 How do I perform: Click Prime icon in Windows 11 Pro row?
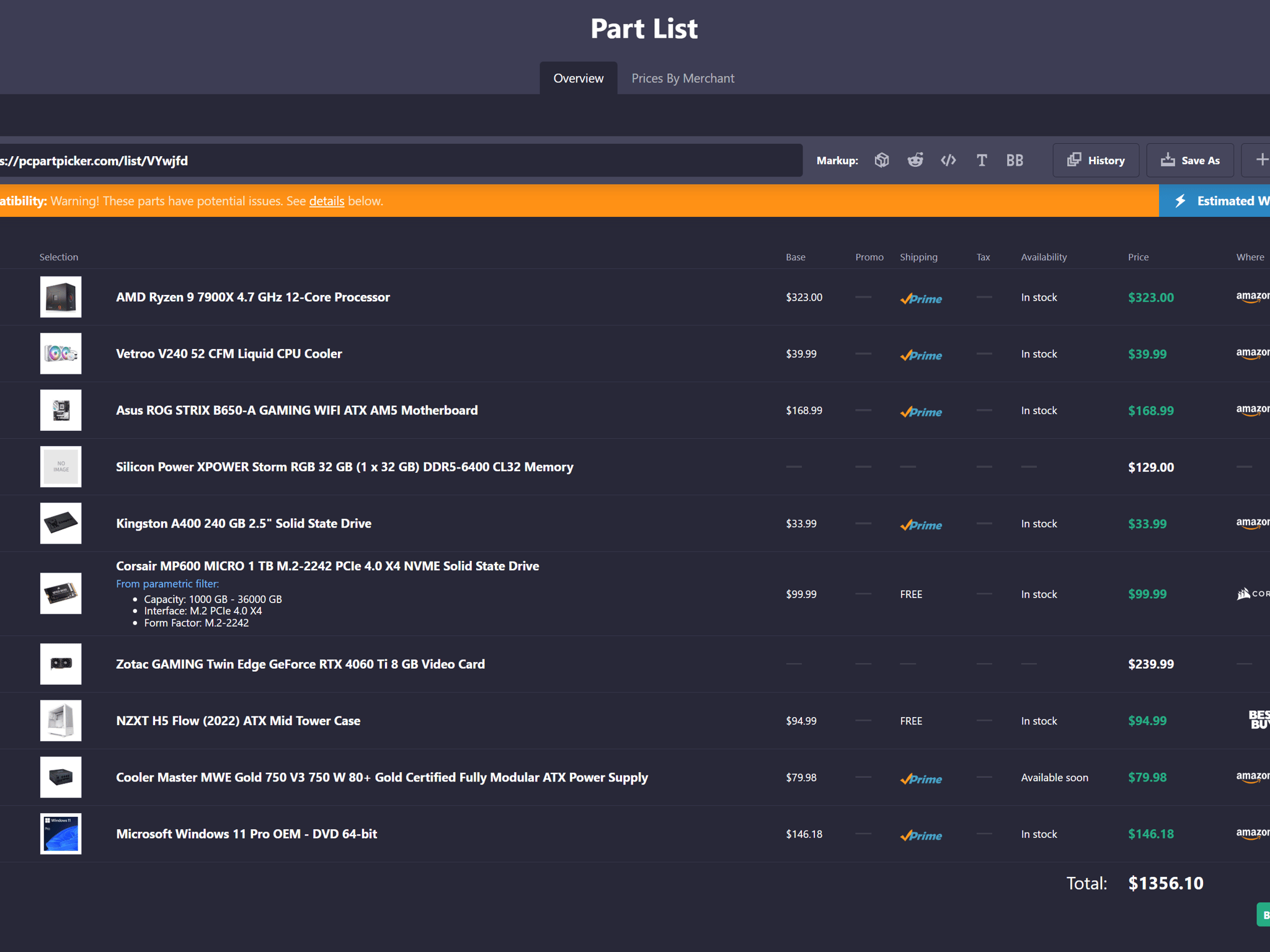921,835
